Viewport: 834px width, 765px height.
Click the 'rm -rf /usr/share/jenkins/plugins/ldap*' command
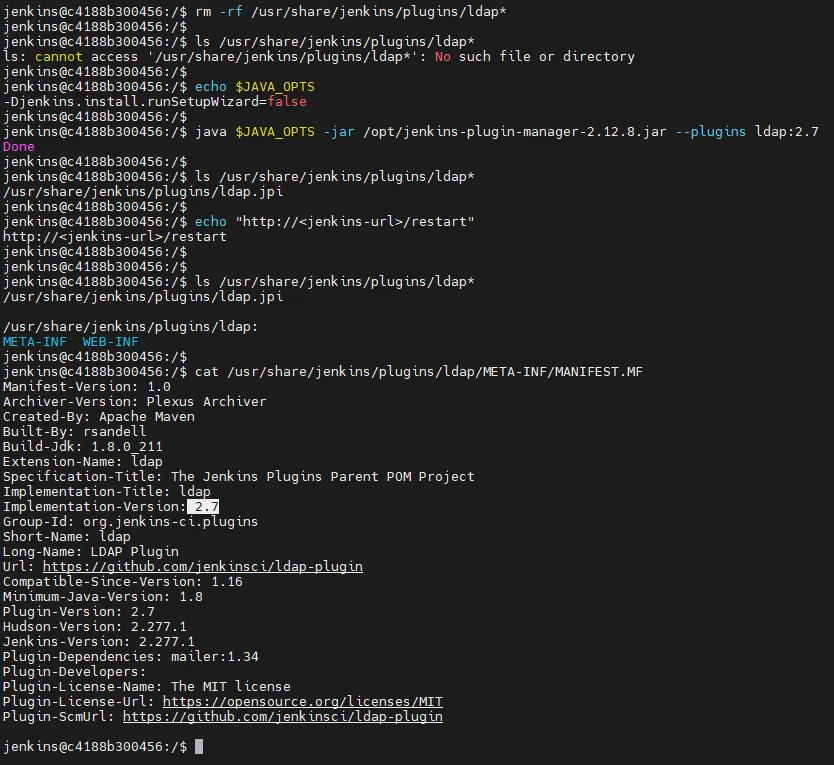(351, 11)
